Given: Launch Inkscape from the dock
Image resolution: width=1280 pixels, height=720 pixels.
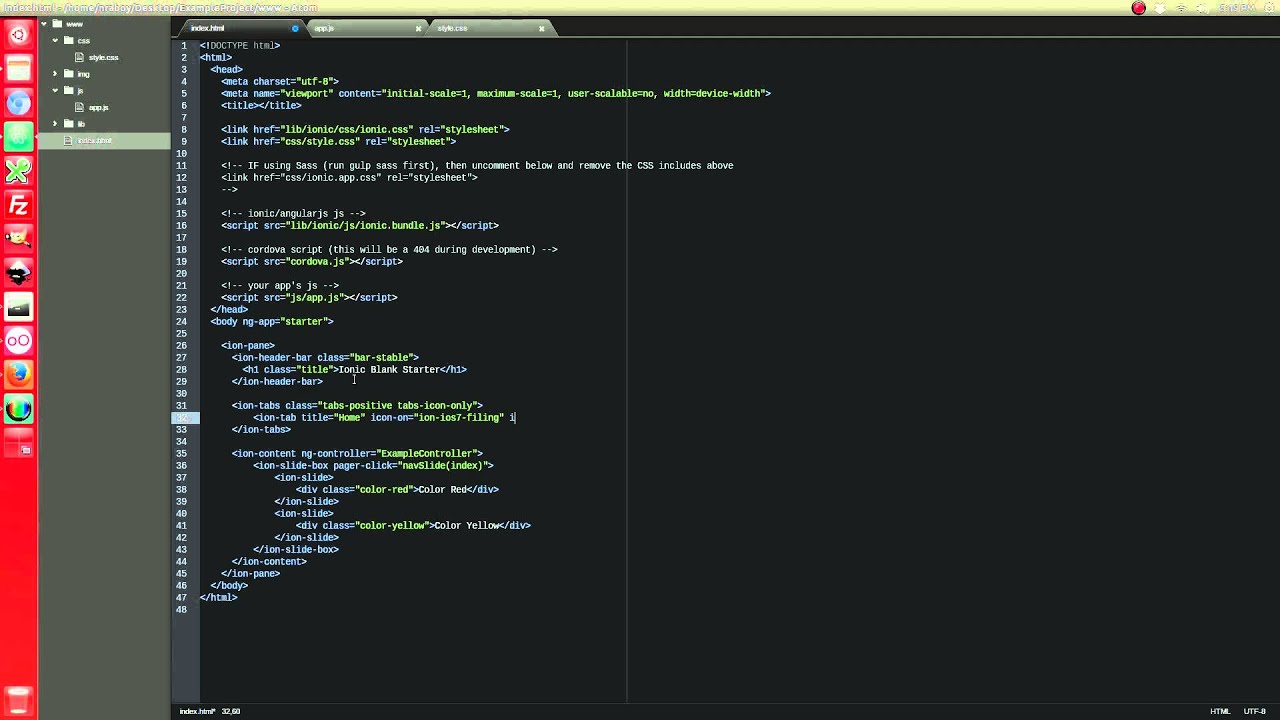Looking at the screenshot, I should point(18,273).
